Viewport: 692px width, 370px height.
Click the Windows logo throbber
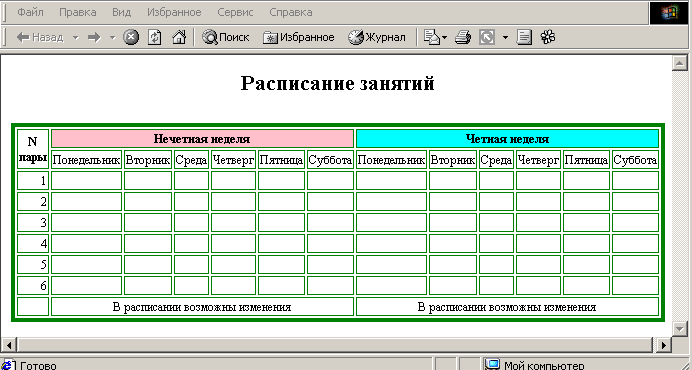[669, 12]
